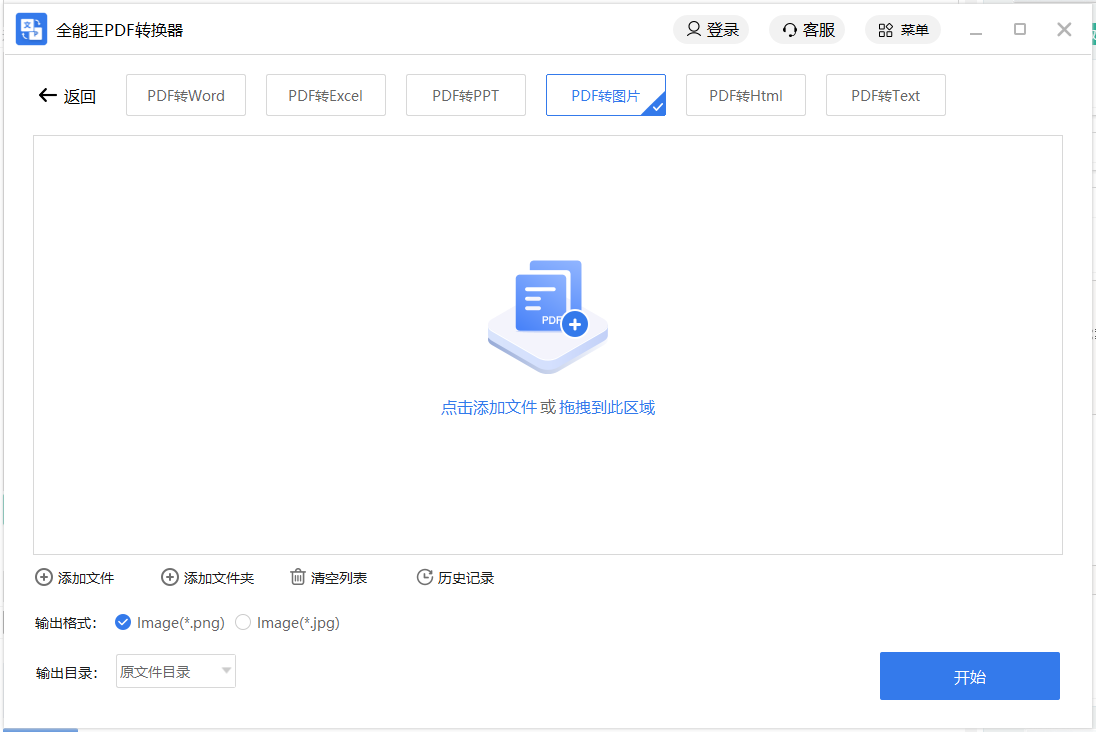Image resolution: width=1096 pixels, height=732 pixels.
Task: Click the 输出目录 dropdown arrow
Action: (227, 671)
